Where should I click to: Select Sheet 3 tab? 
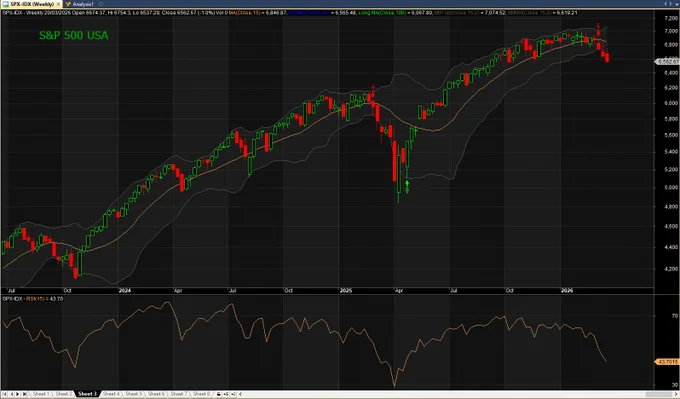(x=87, y=394)
